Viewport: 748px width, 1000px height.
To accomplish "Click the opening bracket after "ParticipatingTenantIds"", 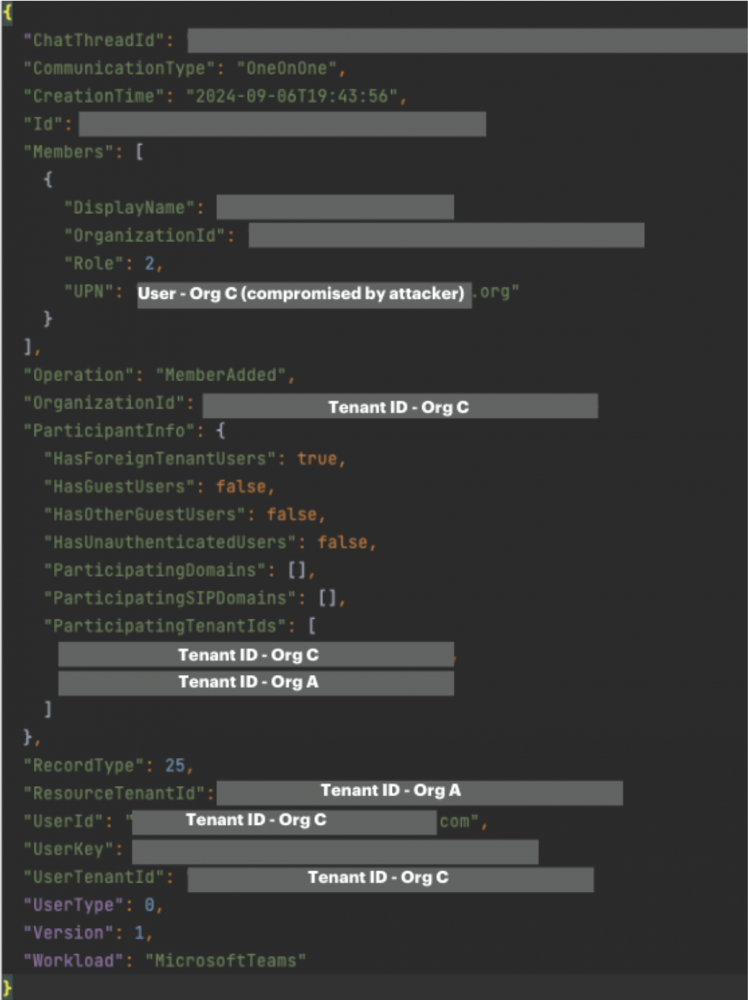I will pyautogui.click(x=312, y=626).
